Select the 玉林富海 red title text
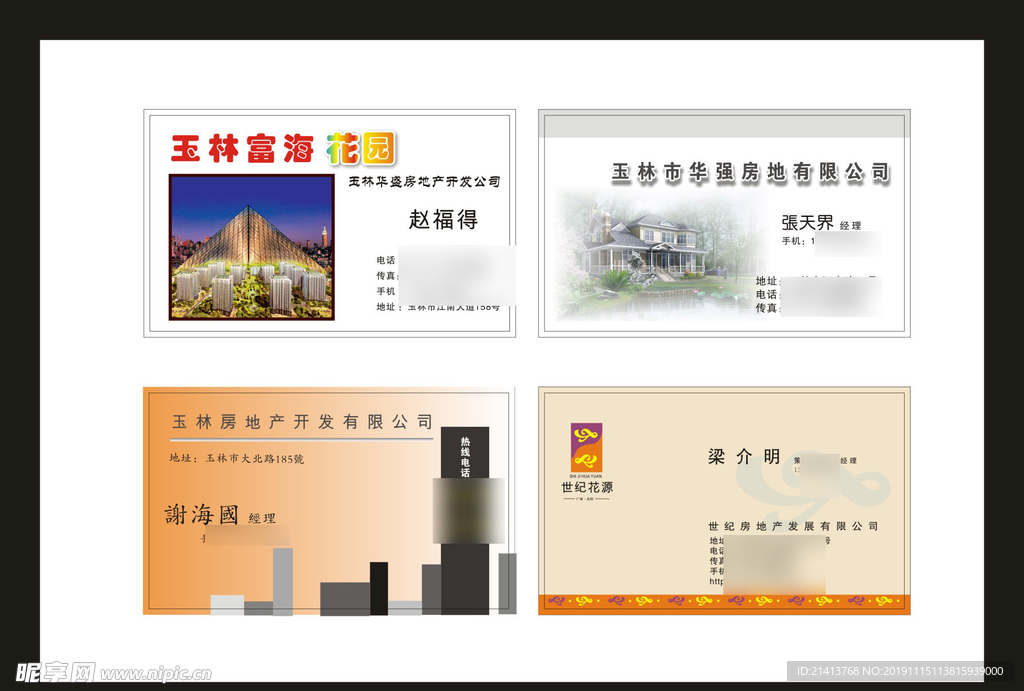This screenshot has width=1024, height=691. point(240,148)
